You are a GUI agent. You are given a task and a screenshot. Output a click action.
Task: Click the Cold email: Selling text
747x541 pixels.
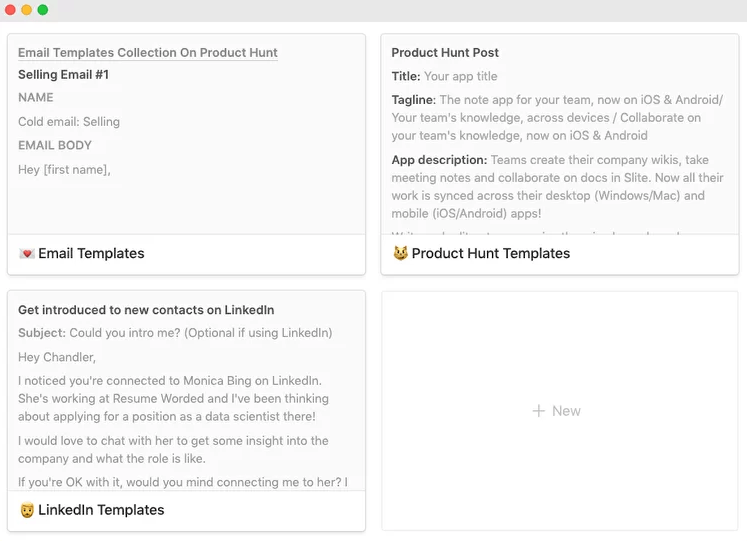tap(69, 122)
